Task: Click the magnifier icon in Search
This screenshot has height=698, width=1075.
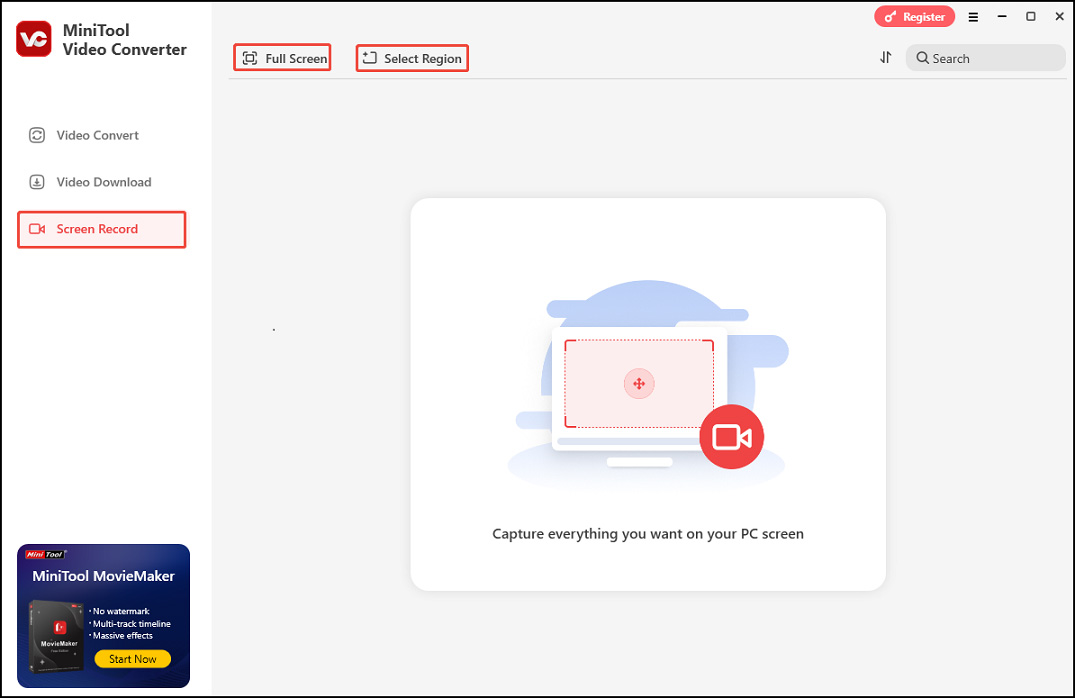Action: [x=923, y=58]
